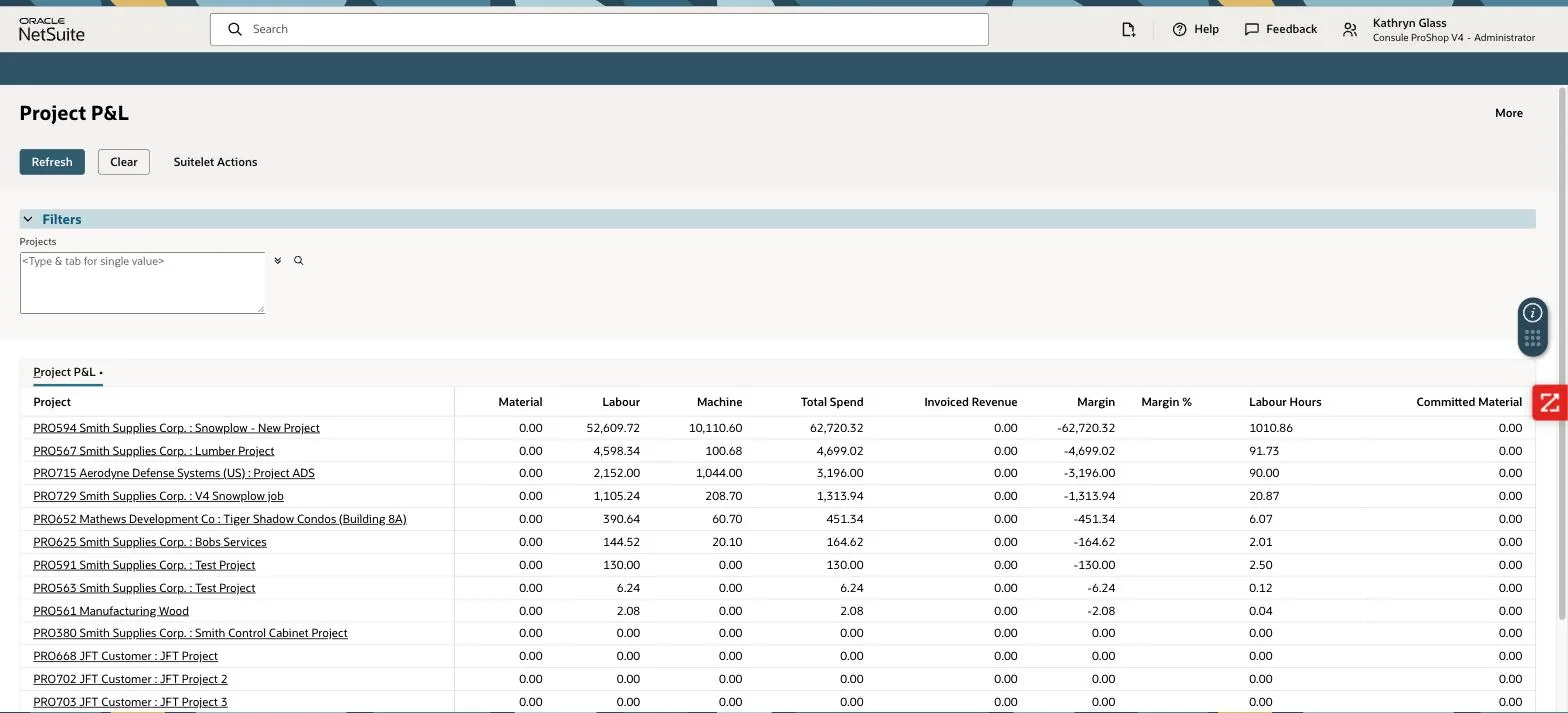Open PRO567 Lumber Project link
Image resolution: width=1568 pixels, height=713 pixels.
pos(153,451)
